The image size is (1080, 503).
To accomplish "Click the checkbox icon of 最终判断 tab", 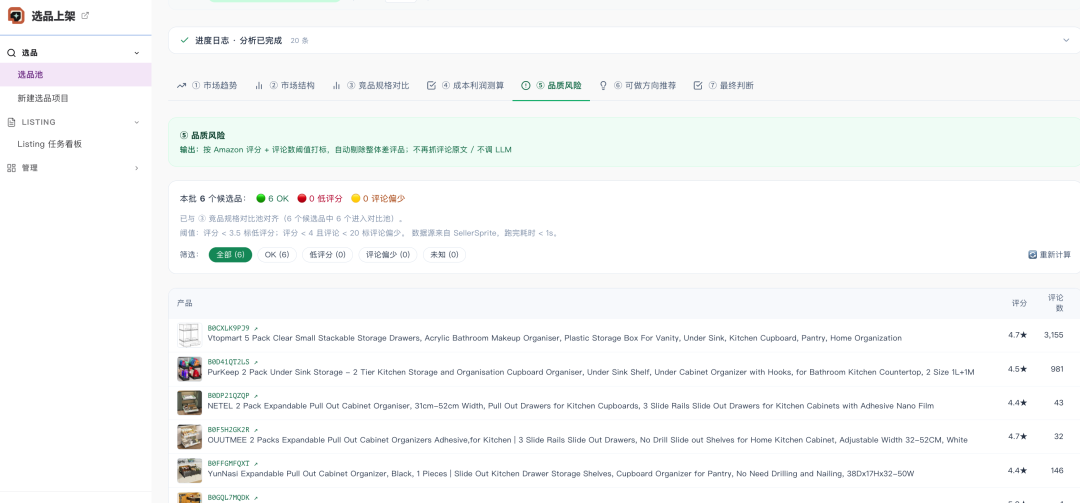I will click(x=698, y=85).
